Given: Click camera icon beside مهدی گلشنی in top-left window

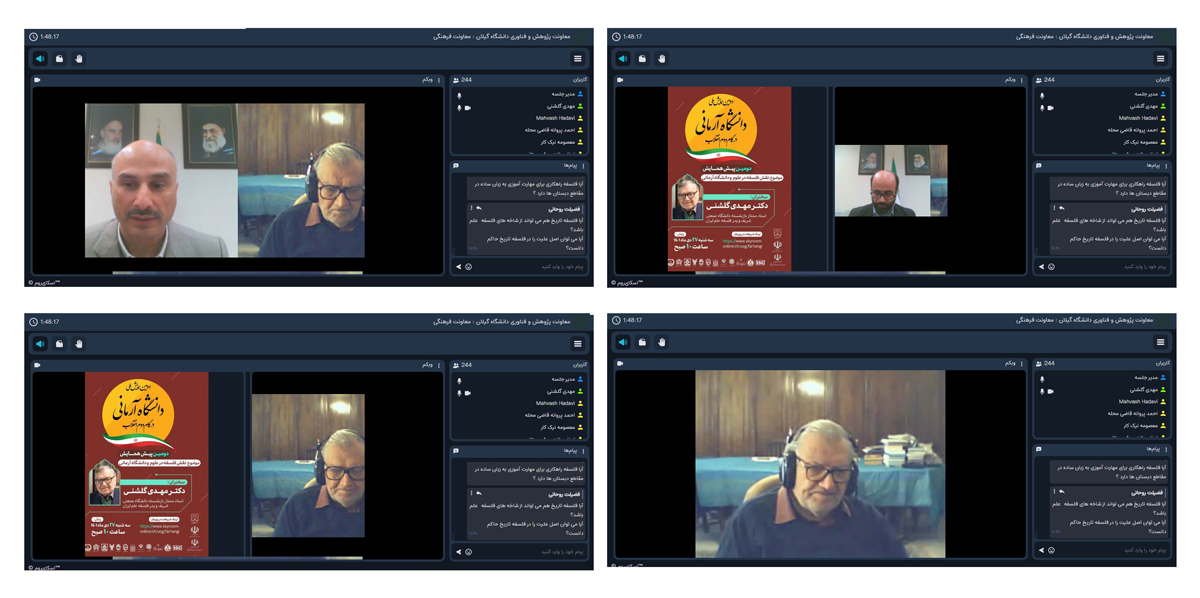Looking at the screenshot, I should 468,107.
